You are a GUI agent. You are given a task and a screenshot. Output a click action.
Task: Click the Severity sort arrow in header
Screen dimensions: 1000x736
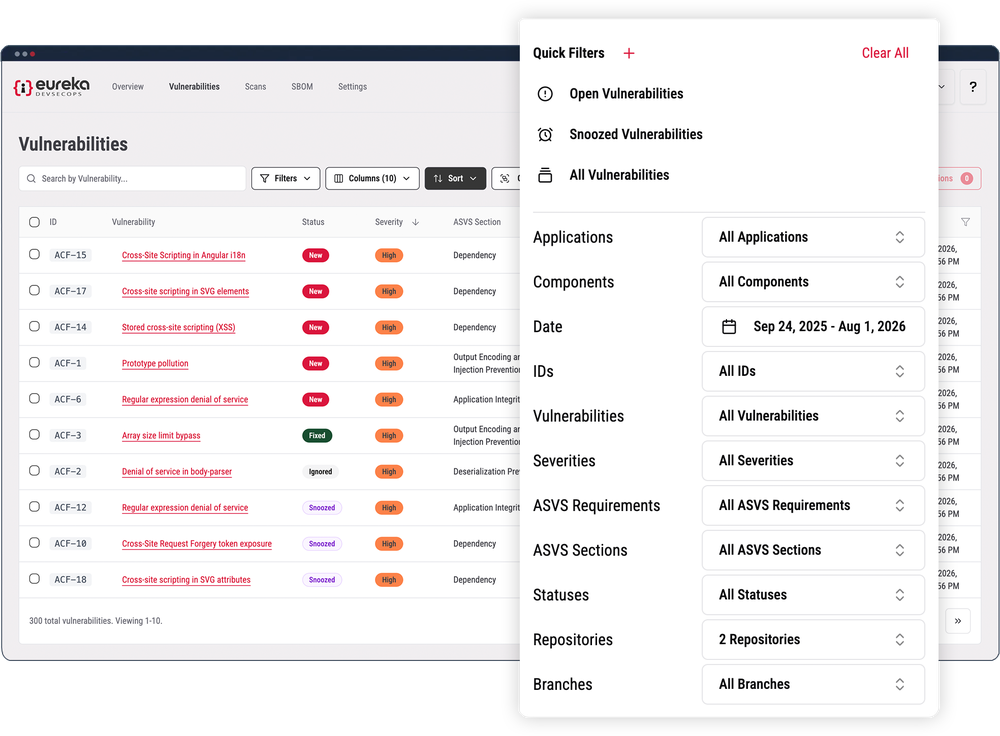point(416,223)
